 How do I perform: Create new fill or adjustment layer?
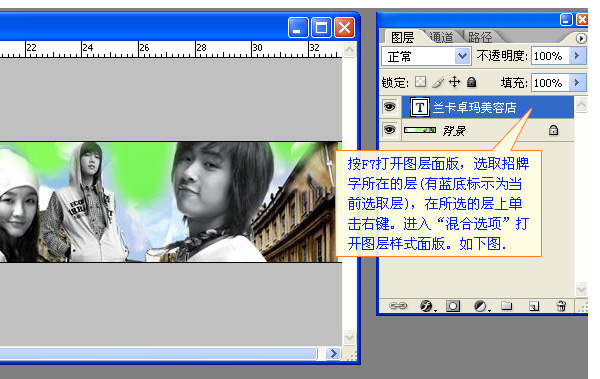pyautogui.click(x=481, y=306)
